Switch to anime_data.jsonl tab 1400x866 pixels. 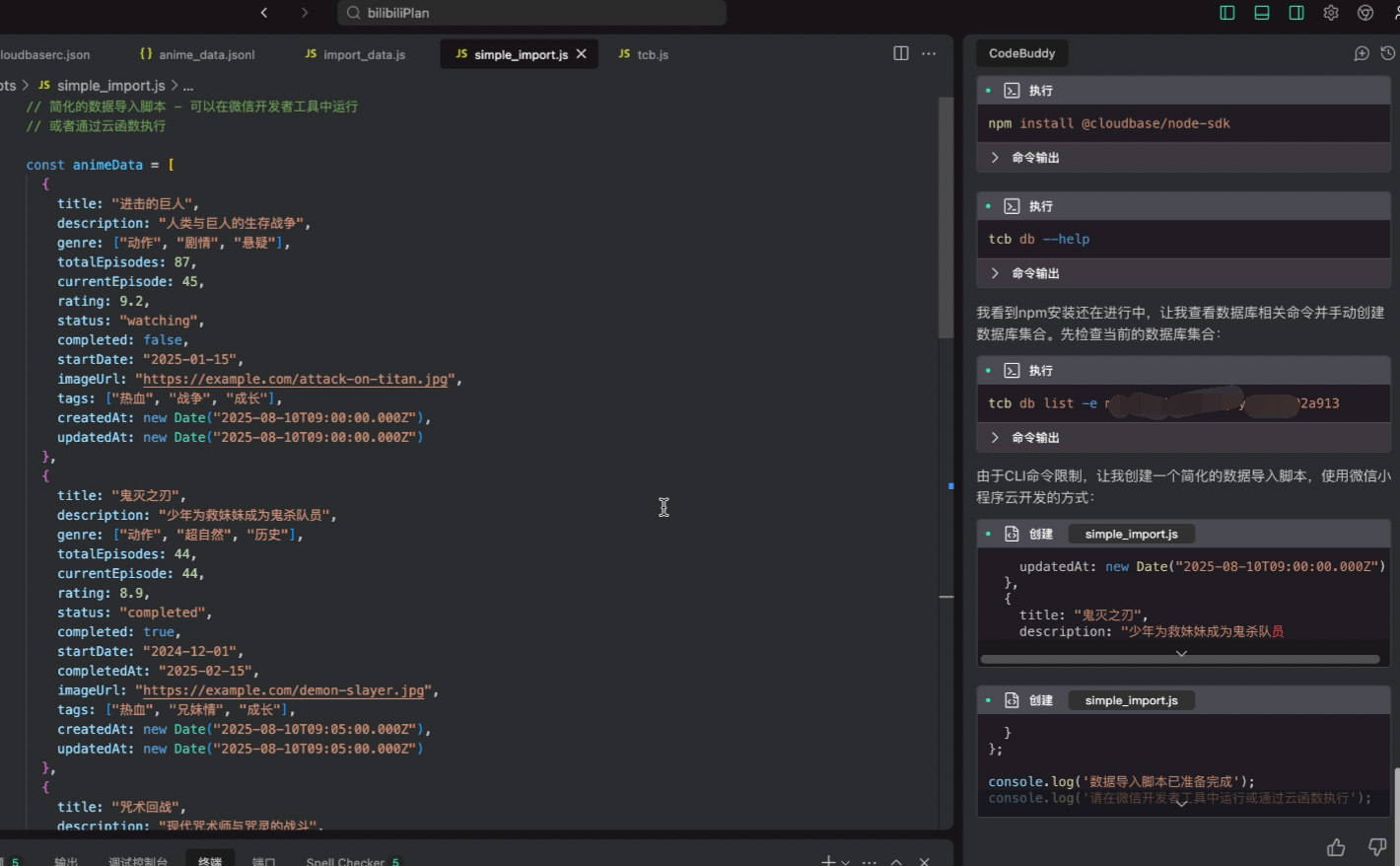point(197,54)
